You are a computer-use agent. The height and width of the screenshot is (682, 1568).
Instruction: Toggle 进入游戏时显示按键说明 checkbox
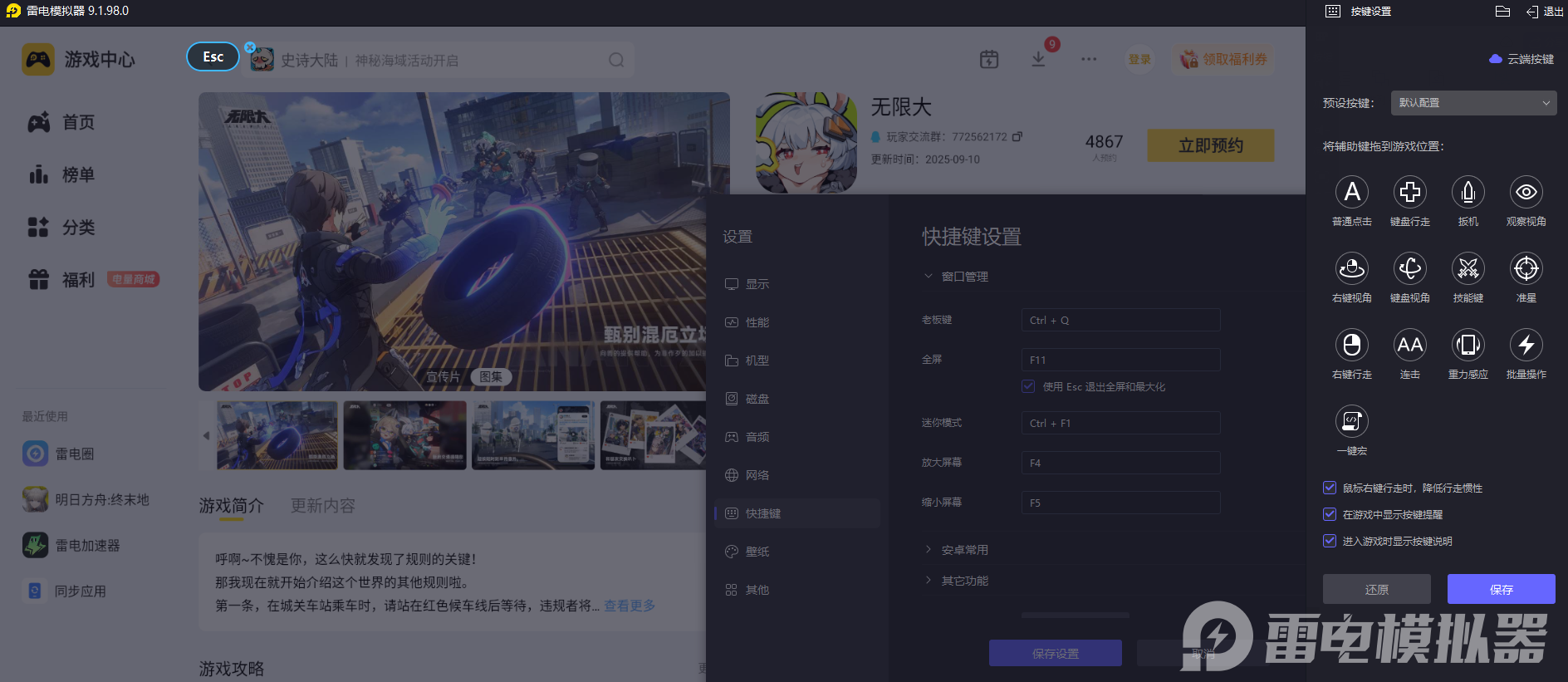coord(1330,541)
